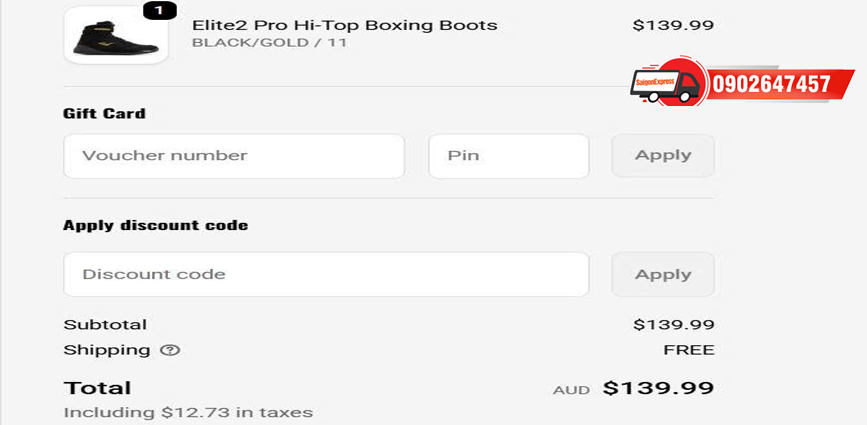Click the quantity badge on the product image
Viewport: 867px width, 425px height.
click(x=160, y=11)
